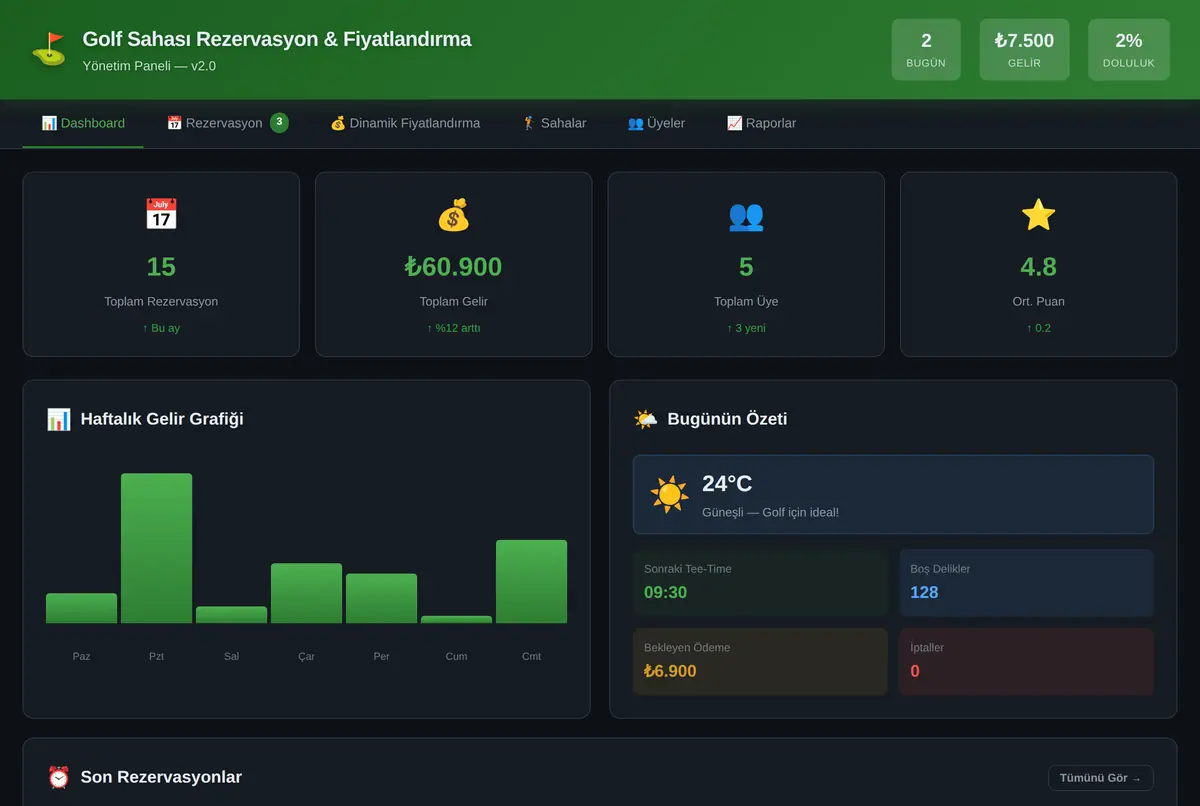Click the İptaller tile showing 0
The height and width of the screenshot is (806, 1200).
pos(1026,662)
